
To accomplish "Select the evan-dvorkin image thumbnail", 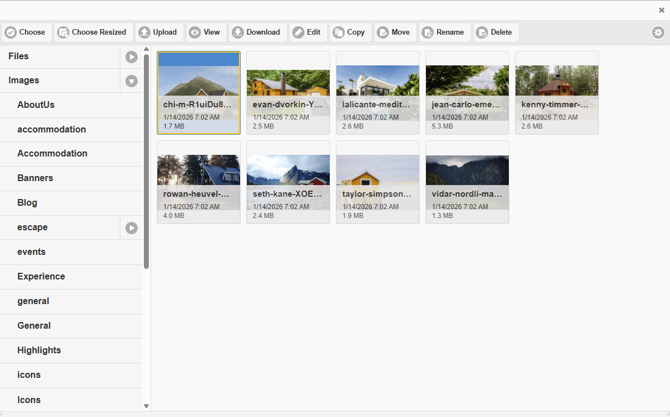I will tap(288, 93).
